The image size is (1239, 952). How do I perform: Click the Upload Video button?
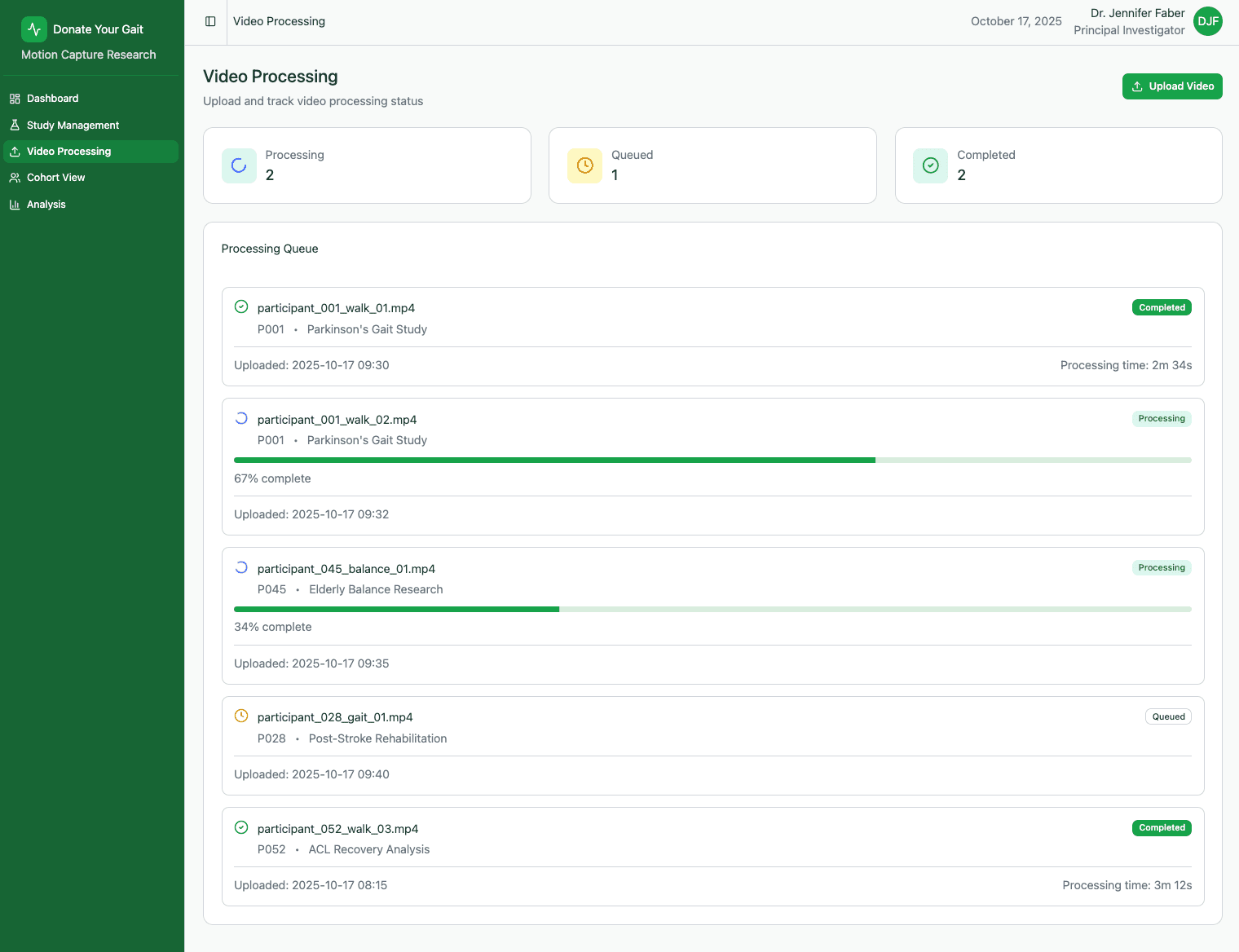click(x=1172, y=86)
